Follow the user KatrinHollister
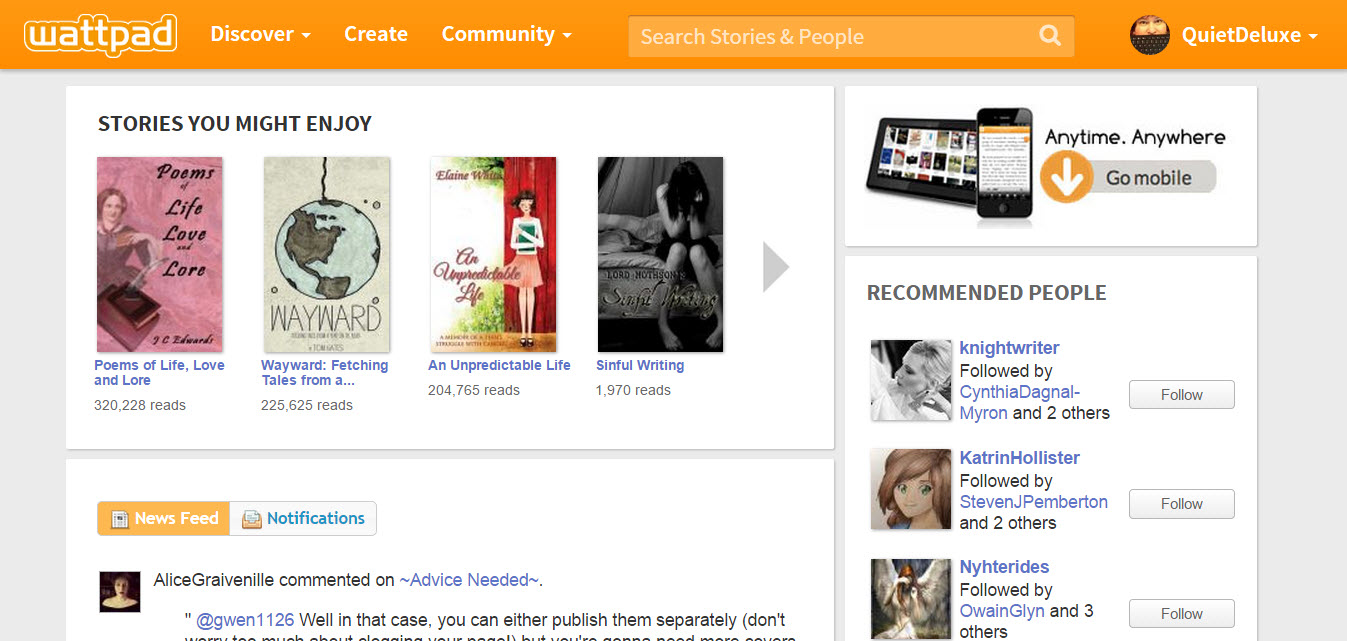1347x641 pixels. (1181, 504)
